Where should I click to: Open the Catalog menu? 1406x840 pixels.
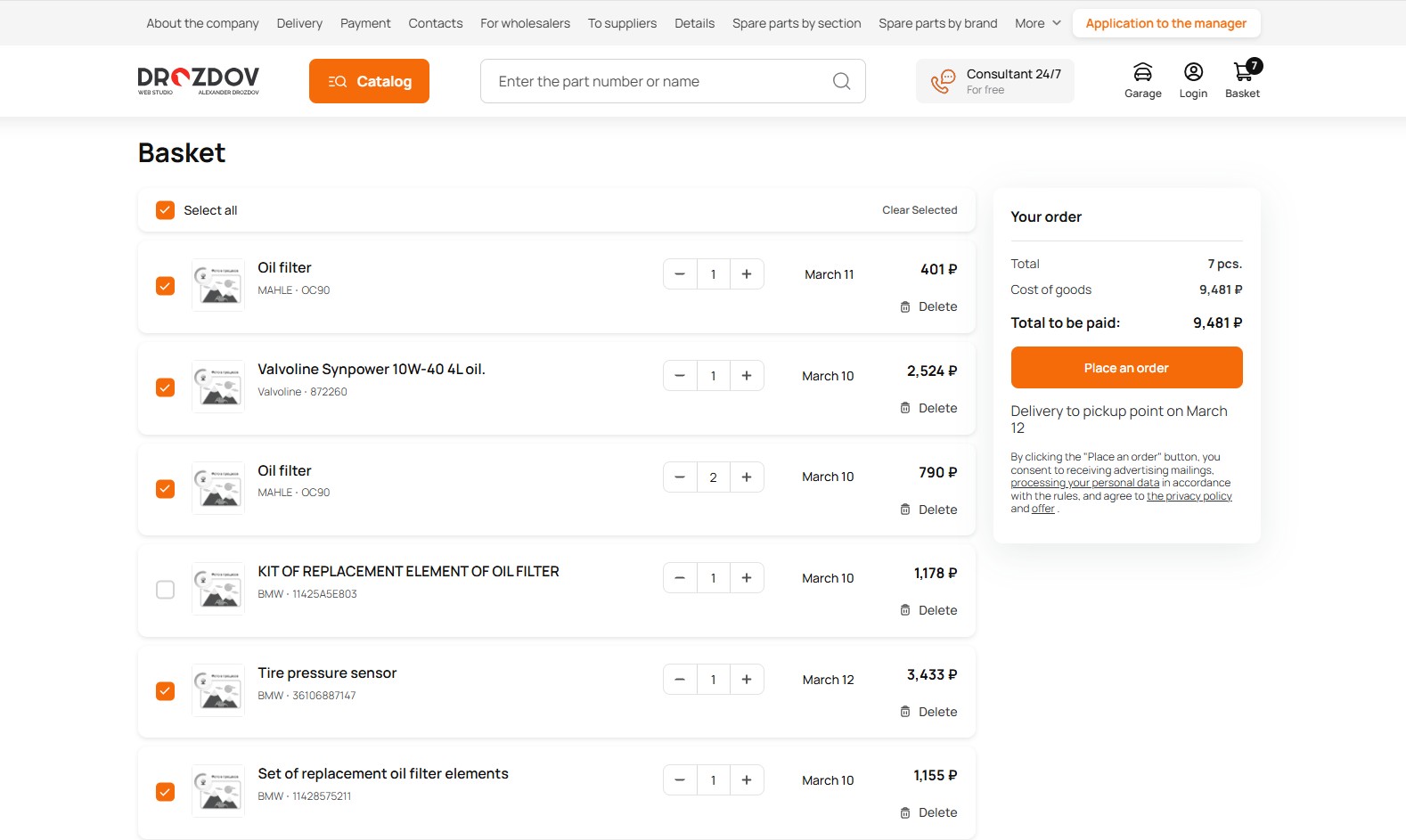click(369, 81)
